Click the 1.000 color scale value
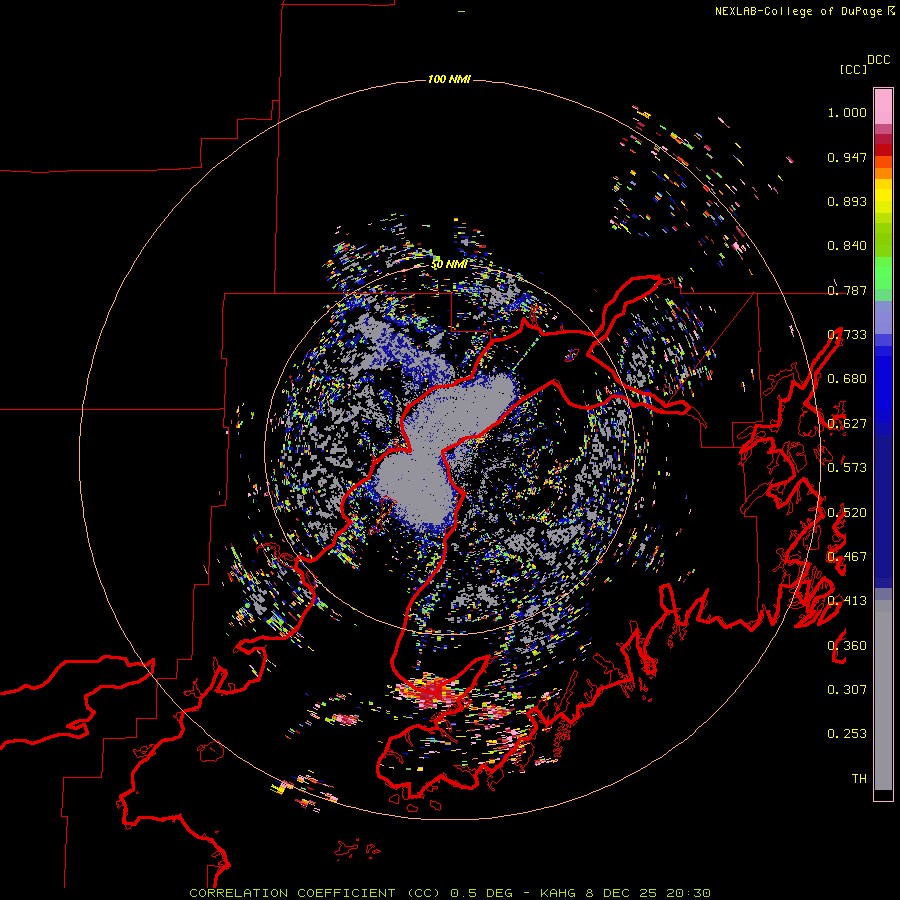This screenshot has width=900, height=900. click(x=847, y=112)
